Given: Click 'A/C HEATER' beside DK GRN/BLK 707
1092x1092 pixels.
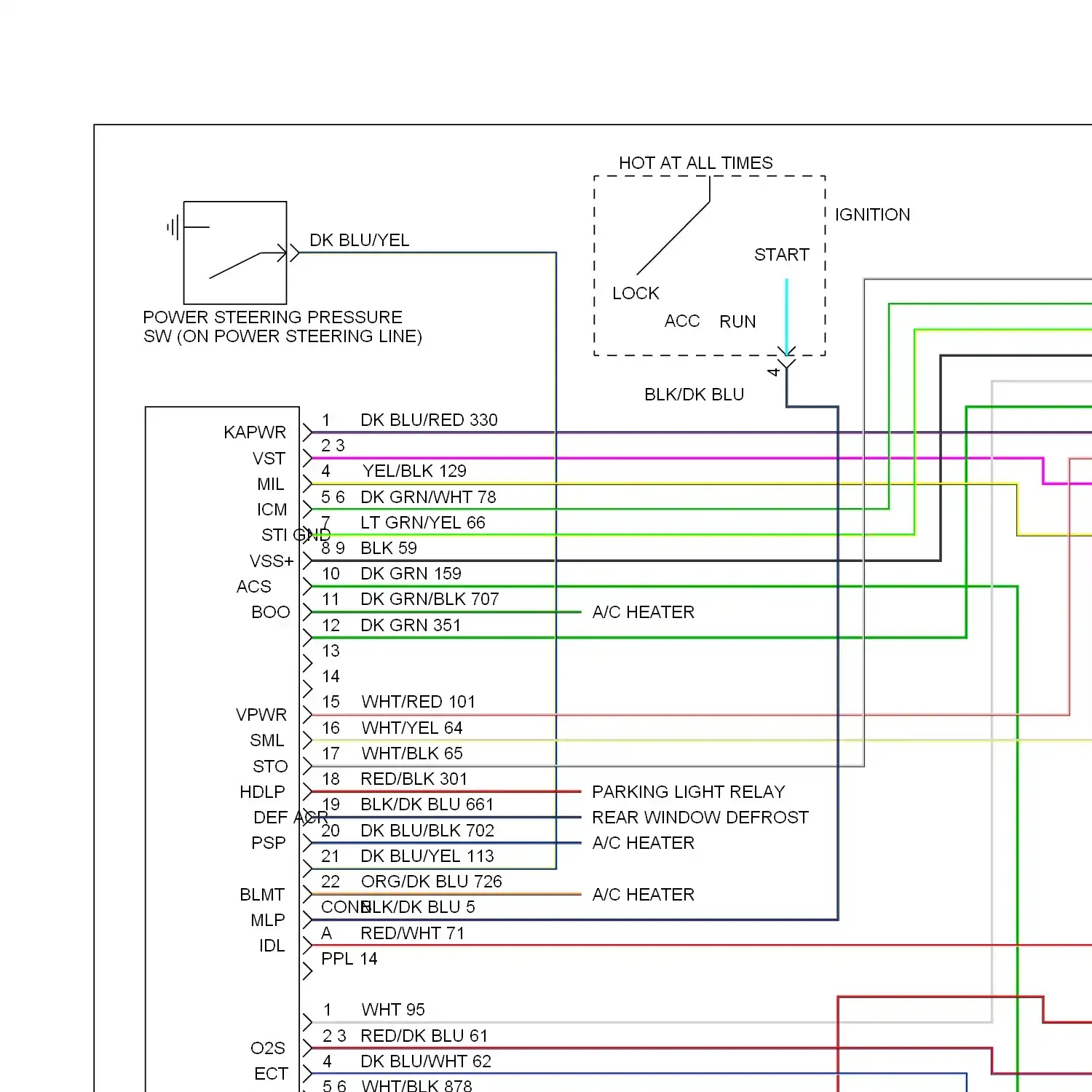Looking at the screenshot, I should [x=644, y=612].
